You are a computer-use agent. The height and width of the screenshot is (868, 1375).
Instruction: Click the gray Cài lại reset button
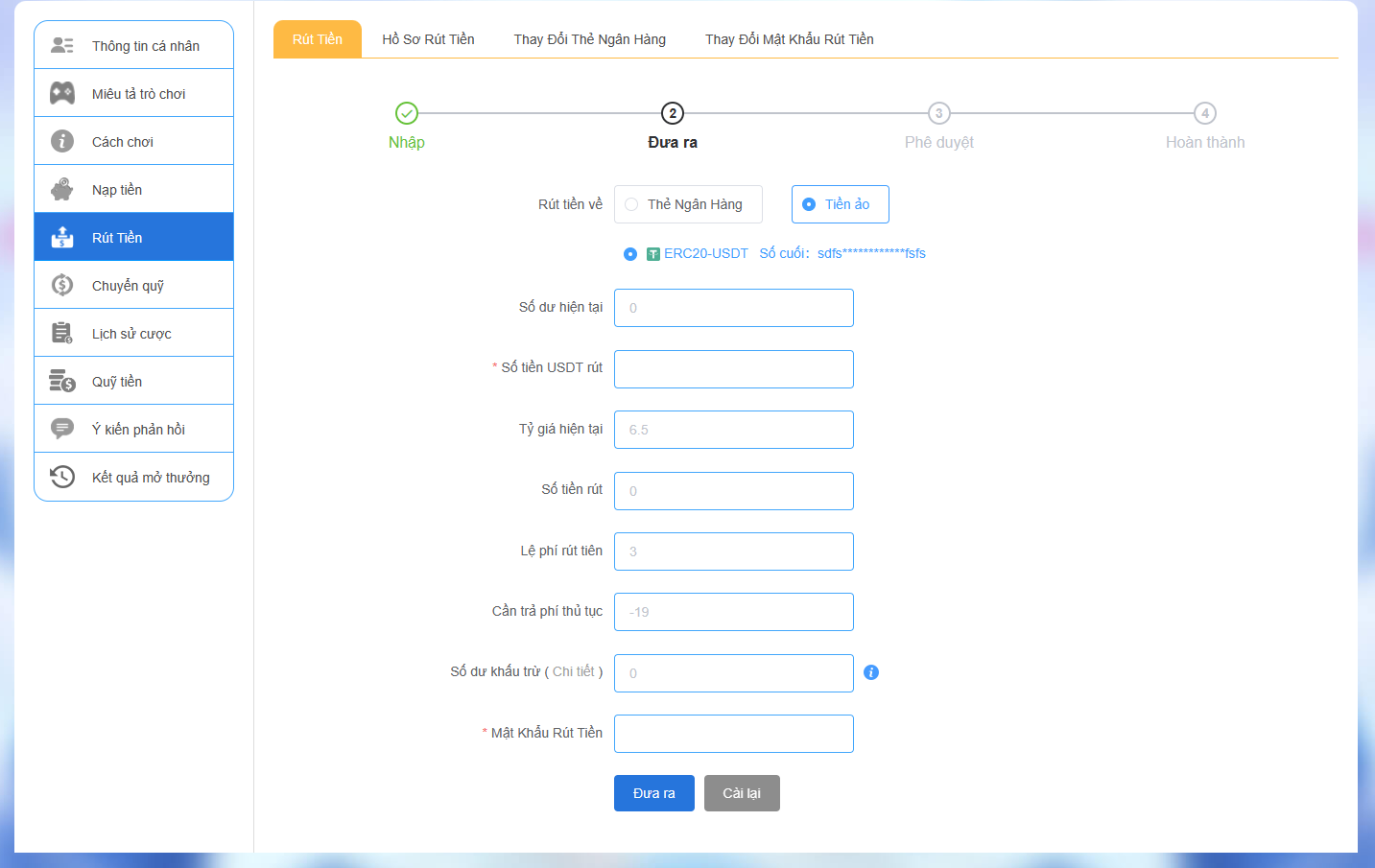(742, 793)
